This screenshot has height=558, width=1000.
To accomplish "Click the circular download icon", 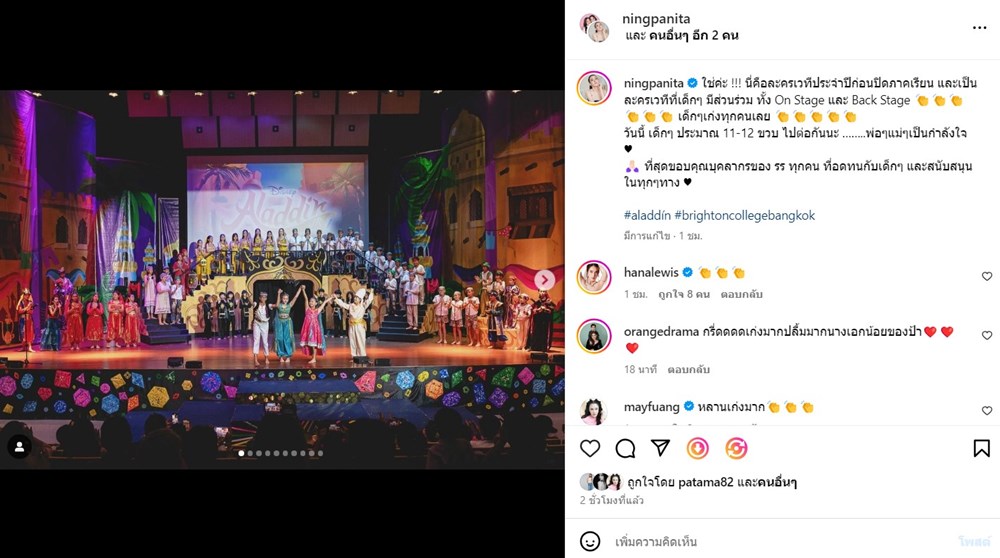I will 697,448.
